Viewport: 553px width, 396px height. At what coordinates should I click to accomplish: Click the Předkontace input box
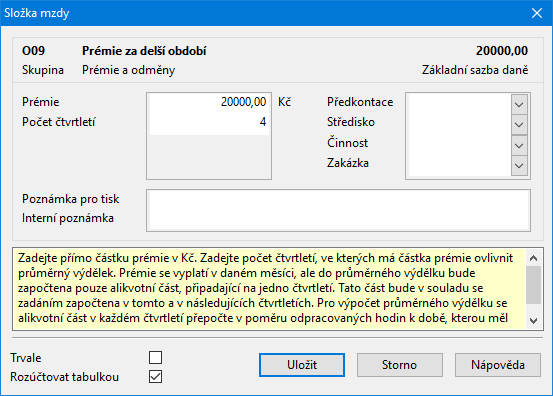[459, 104]
